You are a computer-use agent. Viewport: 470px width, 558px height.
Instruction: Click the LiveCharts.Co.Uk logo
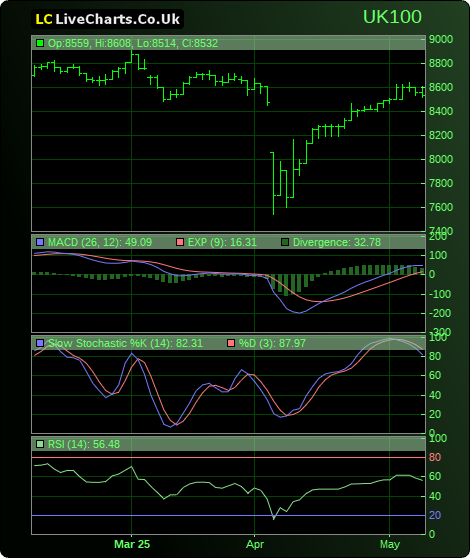[x=107, y=19]
